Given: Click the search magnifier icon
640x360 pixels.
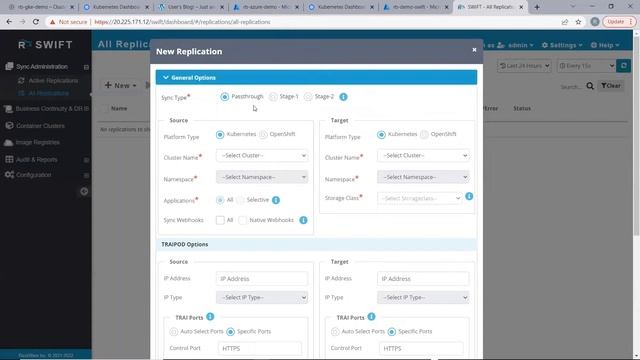Looking at the screenshot, I should (590, 86).
